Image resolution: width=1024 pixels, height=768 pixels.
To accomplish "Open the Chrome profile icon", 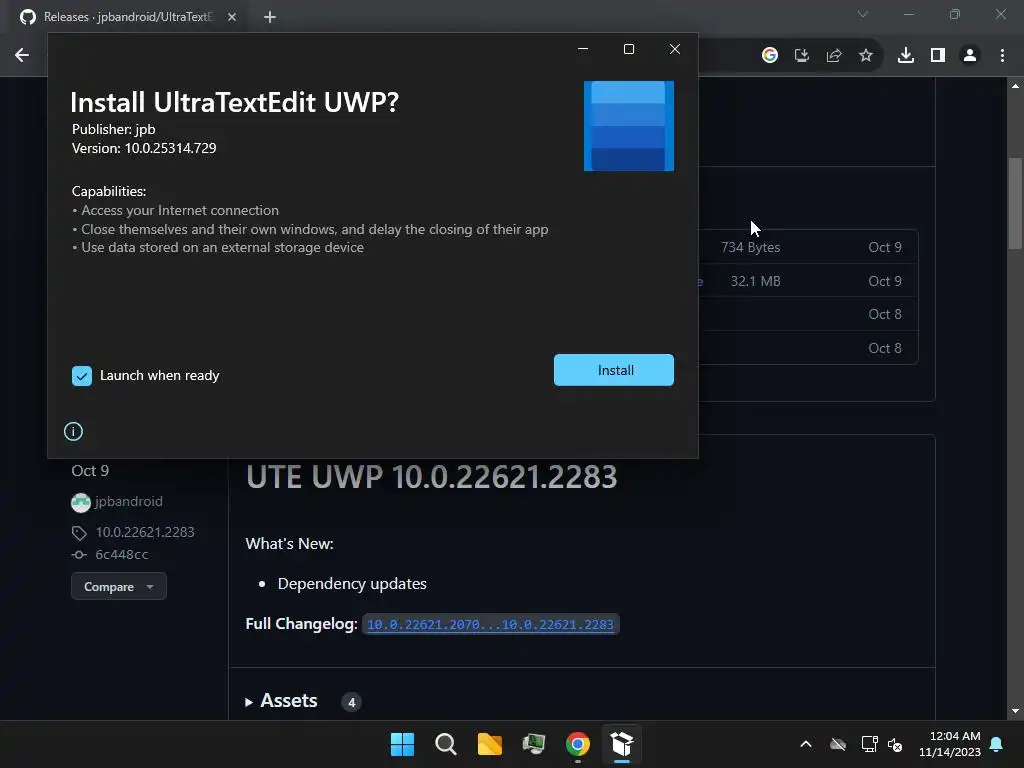I will (970, 56).
